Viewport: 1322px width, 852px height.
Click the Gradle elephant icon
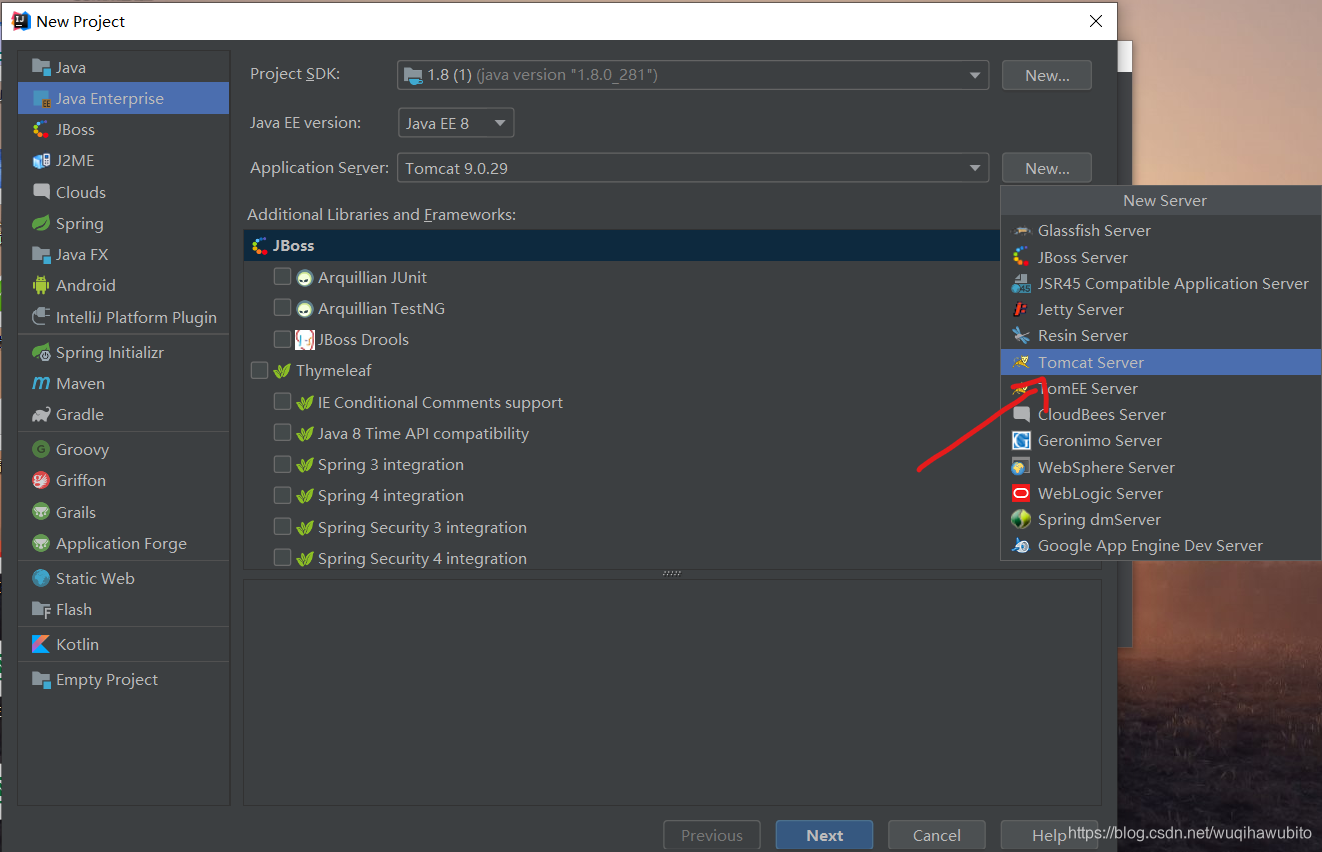tap(41, 414)
